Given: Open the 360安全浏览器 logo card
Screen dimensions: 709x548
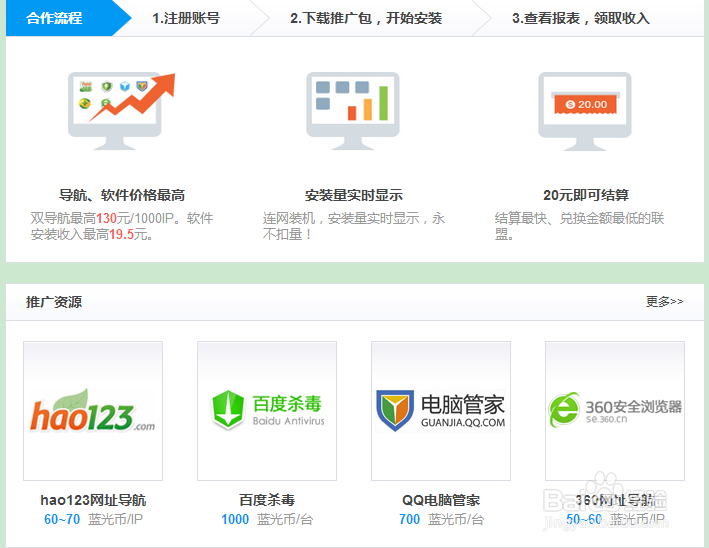Looking at the screenshot, I should pos(615,411).
